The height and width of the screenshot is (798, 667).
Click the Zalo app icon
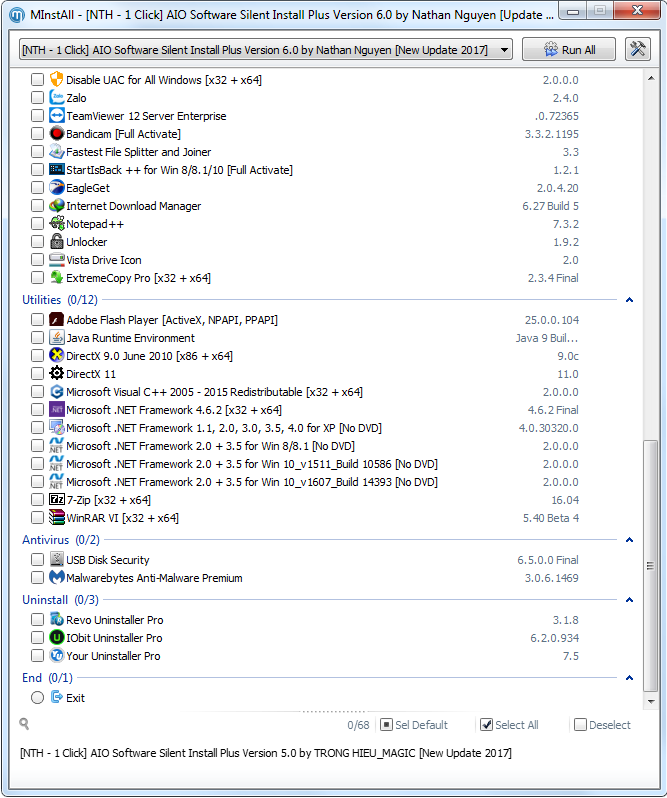pyautogui.click(x=56, y=98)
